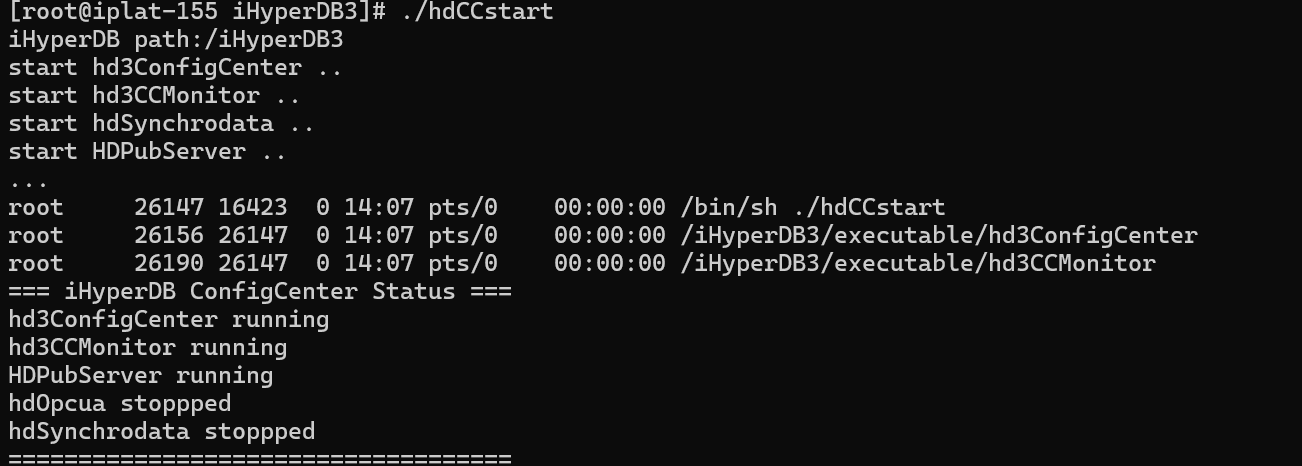Click the 'HDPubServer running' status line
Image resolution: width=1302 pixels, height=466 pixels.
140,376
